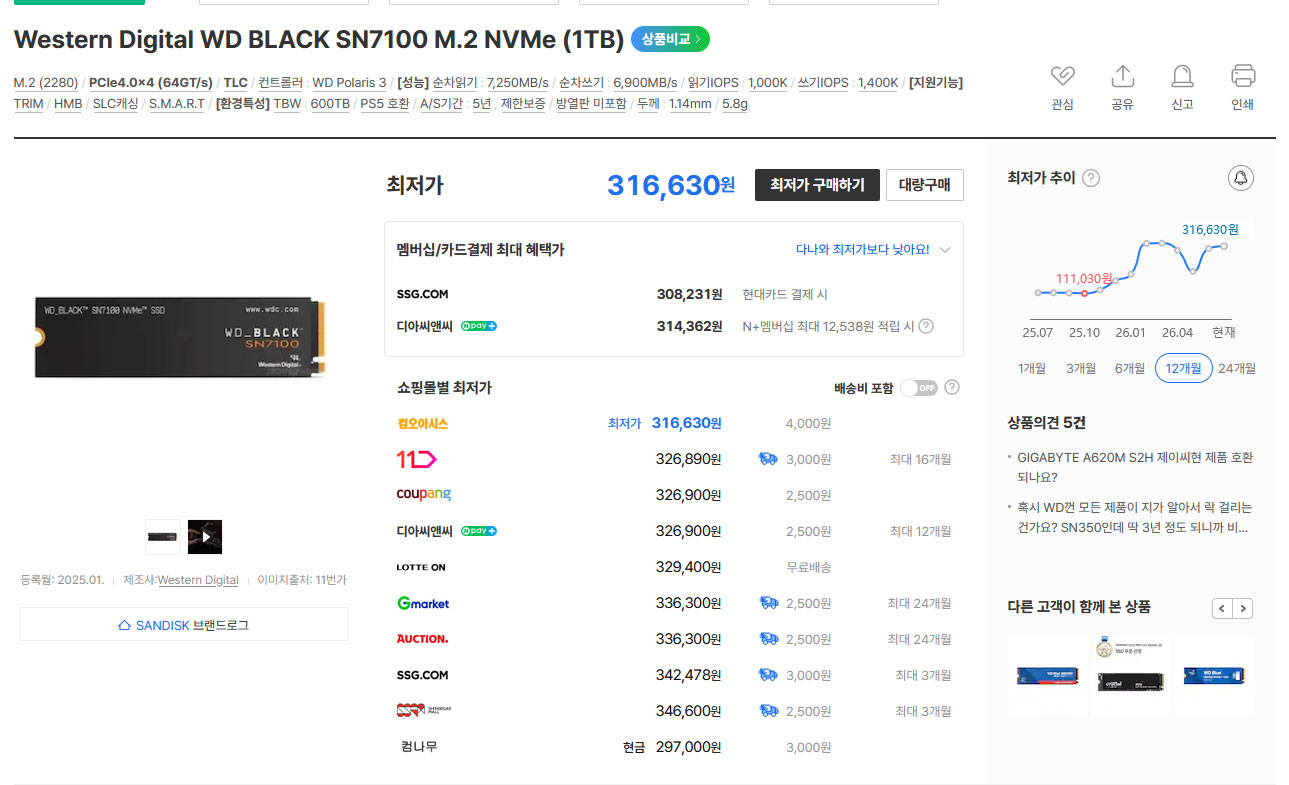Open the 공유 share icon

tap(1122, 76)
